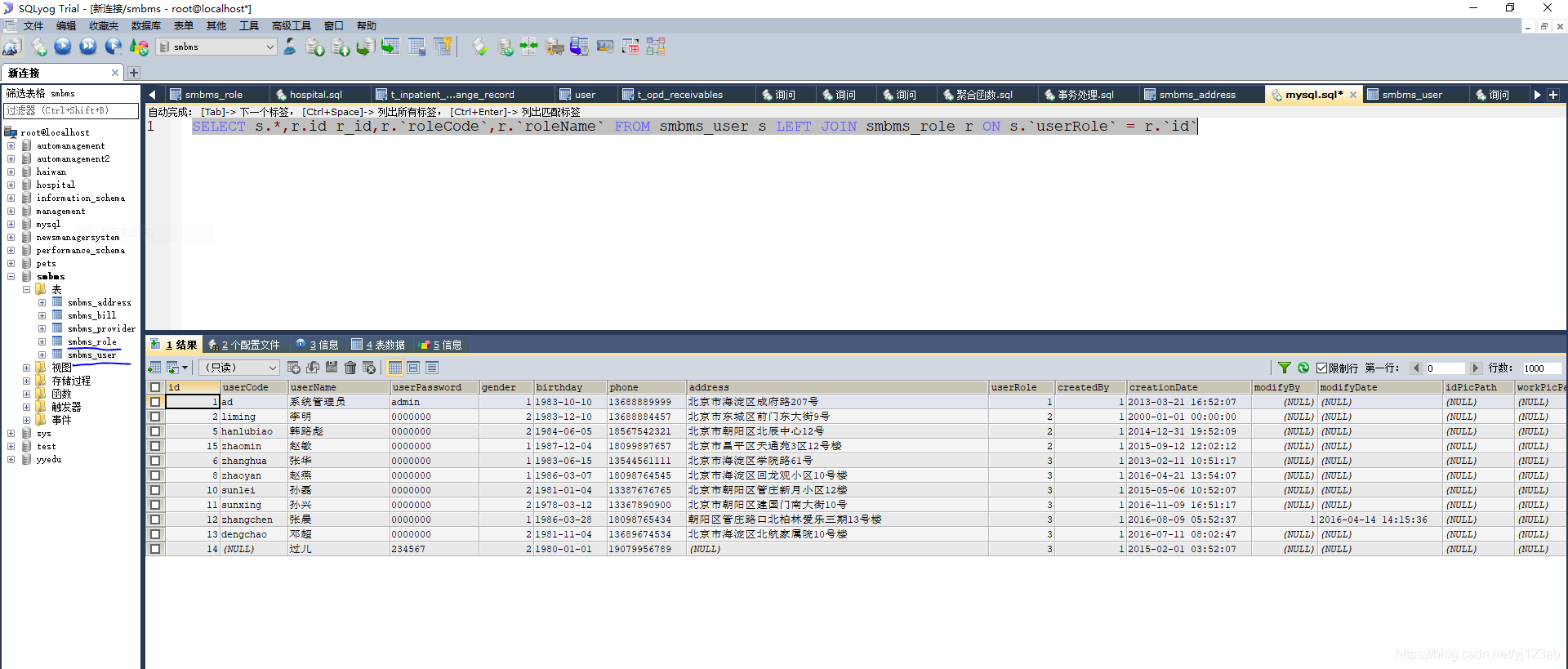The width and height of the screenshot is (1568, 669).
Task: Click the previous page arrow button
Action: point(1416,368)
